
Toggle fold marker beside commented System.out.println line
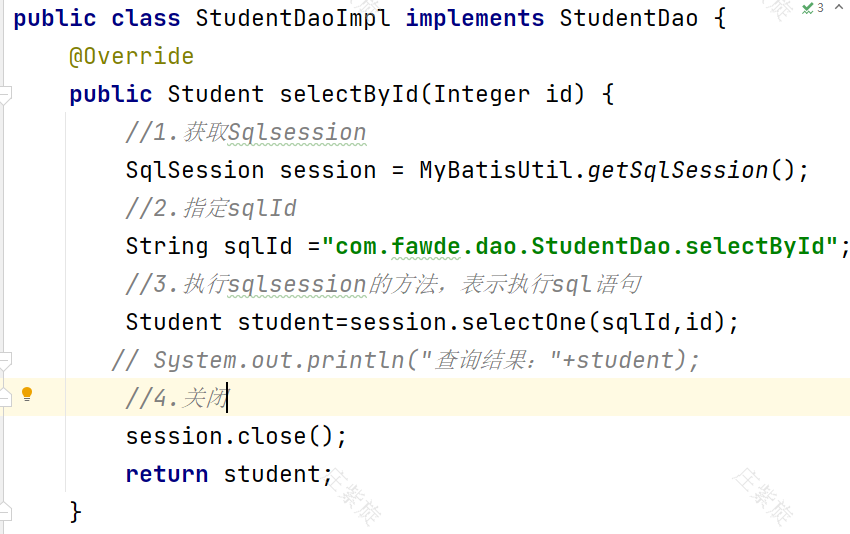click(5, 361)
